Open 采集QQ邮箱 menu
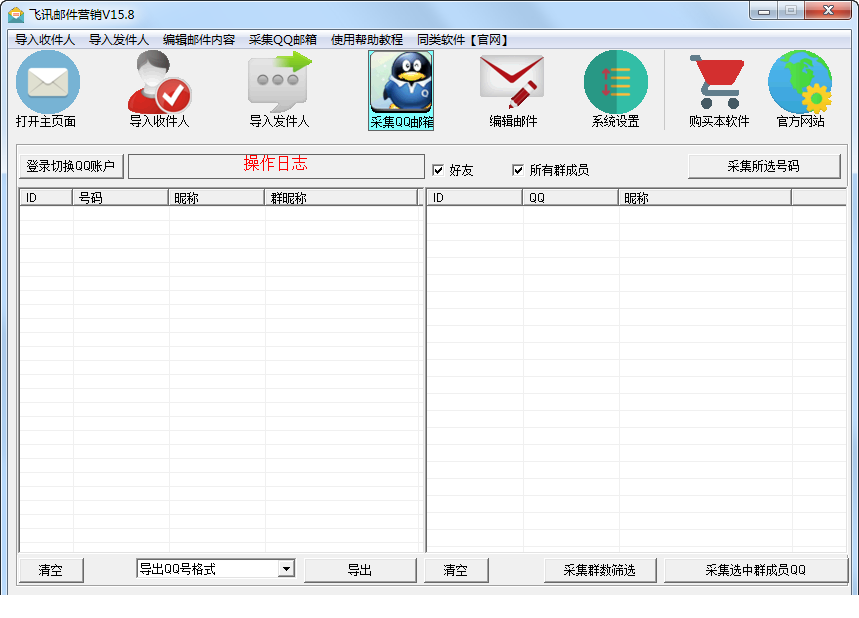This screenshot has height=618, width=859. click(283, 40)
